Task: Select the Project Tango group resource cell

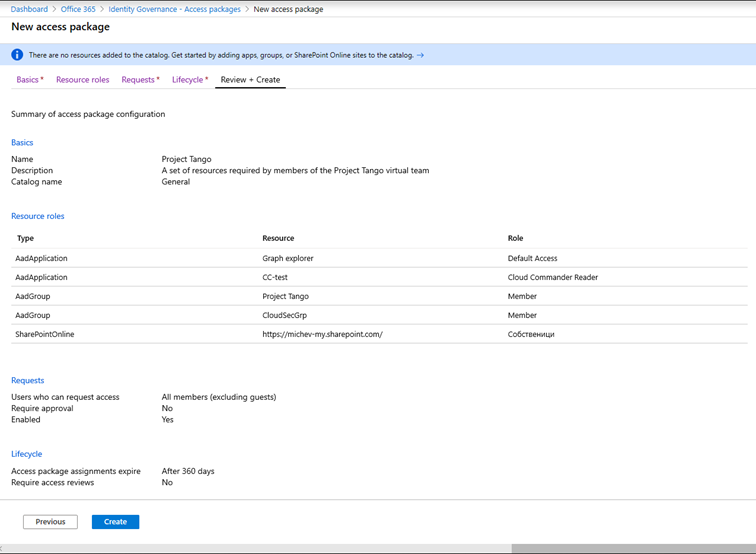Action: tap(285, 296)
